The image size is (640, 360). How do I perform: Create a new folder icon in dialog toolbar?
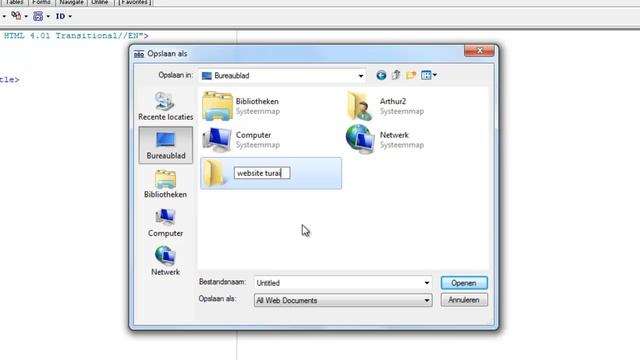pyautogui.click(x=411, y=75)
